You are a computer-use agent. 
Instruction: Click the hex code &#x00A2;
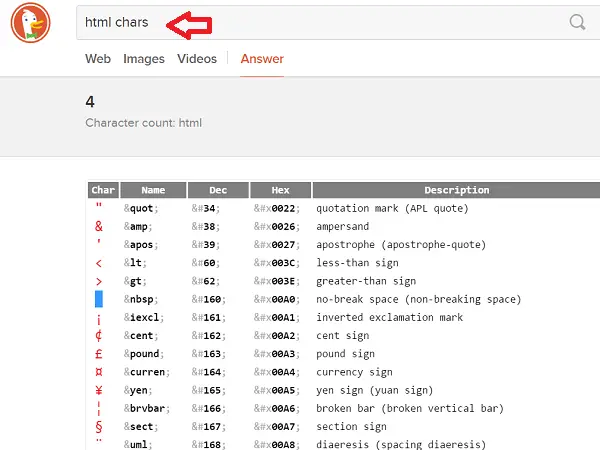pos(277,336)
